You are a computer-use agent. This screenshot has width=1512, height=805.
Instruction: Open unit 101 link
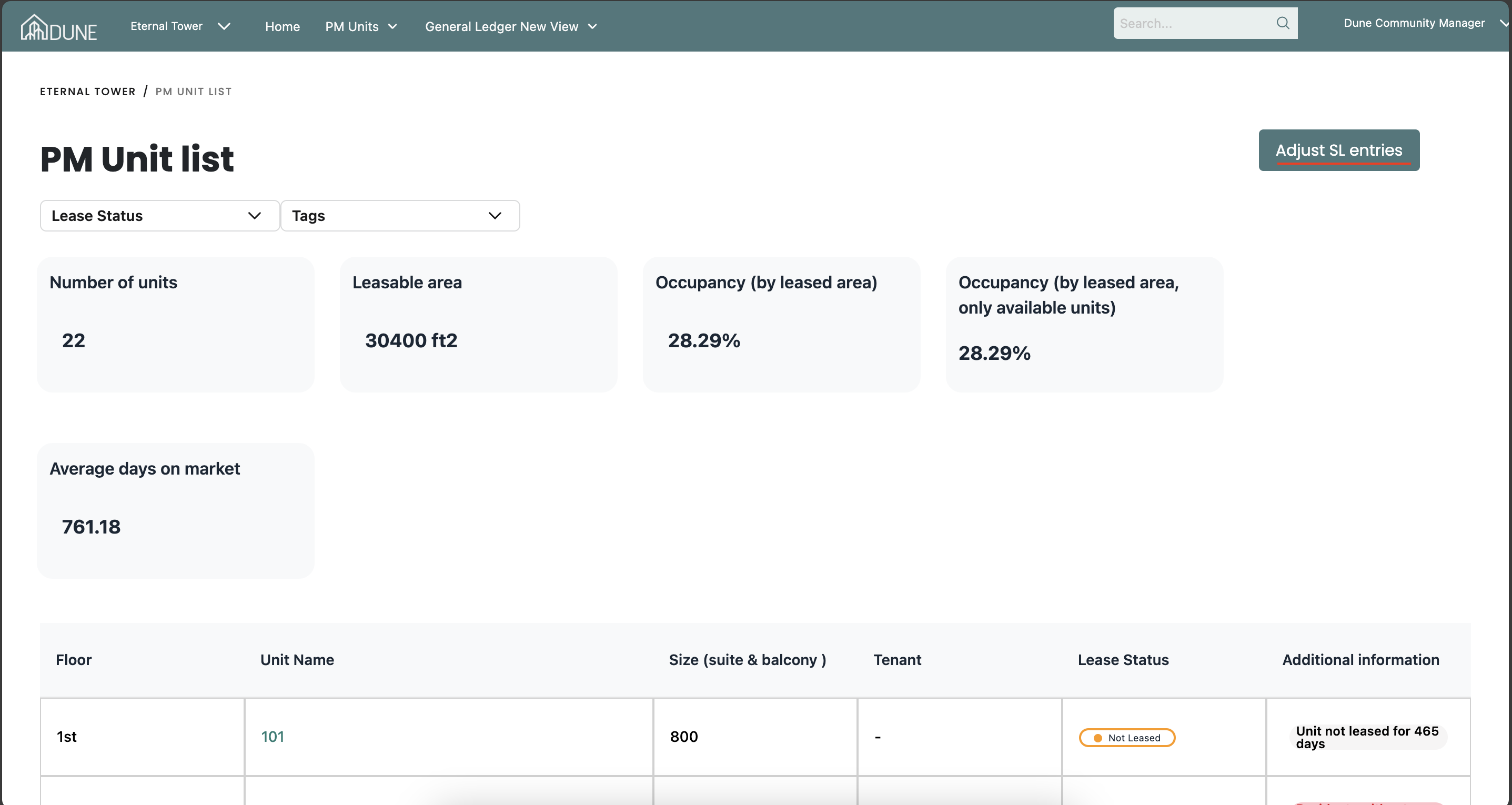pyautogui.click(x=273, y=736)
